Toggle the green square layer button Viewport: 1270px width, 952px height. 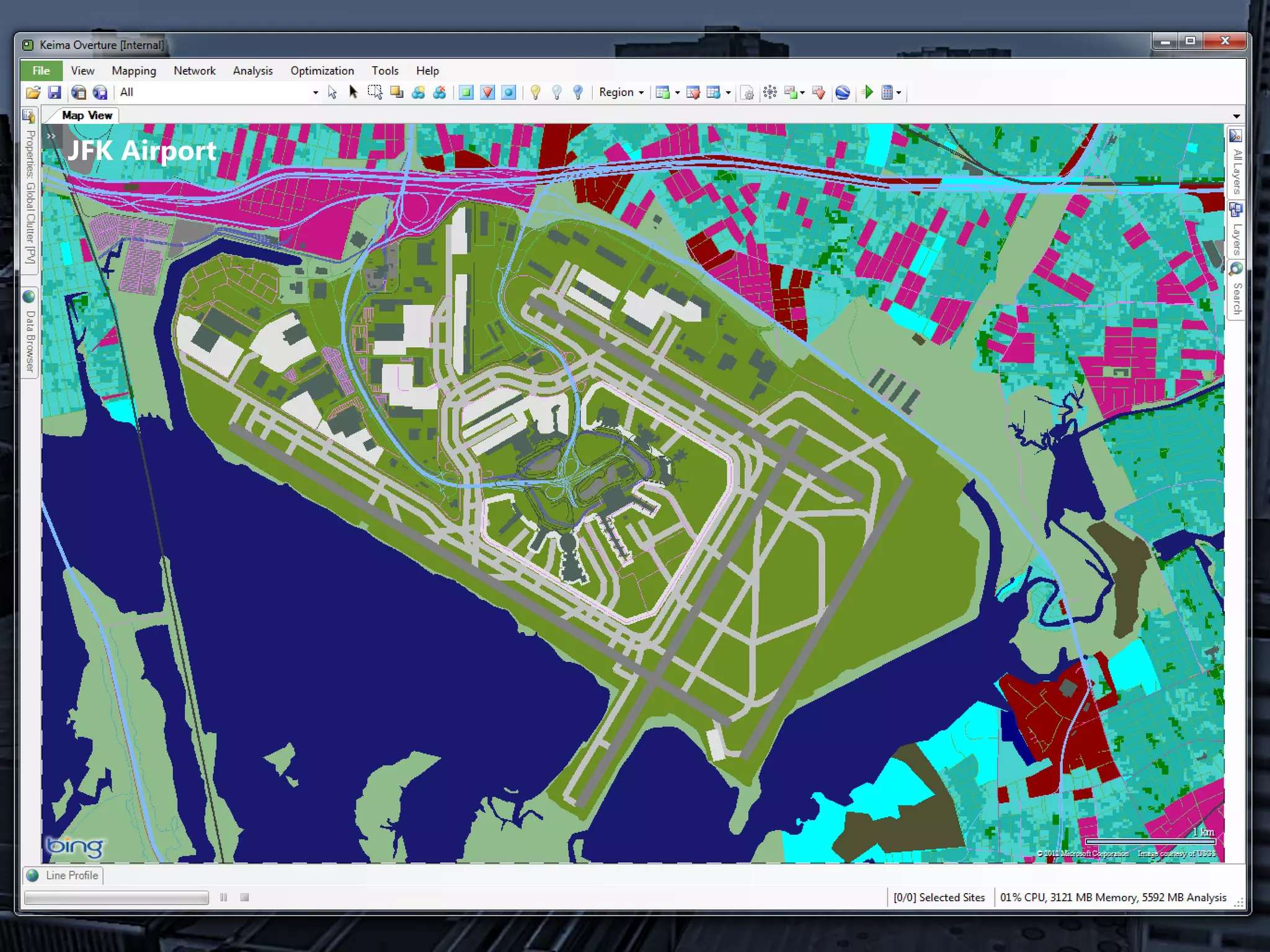[x=466, y=92]
